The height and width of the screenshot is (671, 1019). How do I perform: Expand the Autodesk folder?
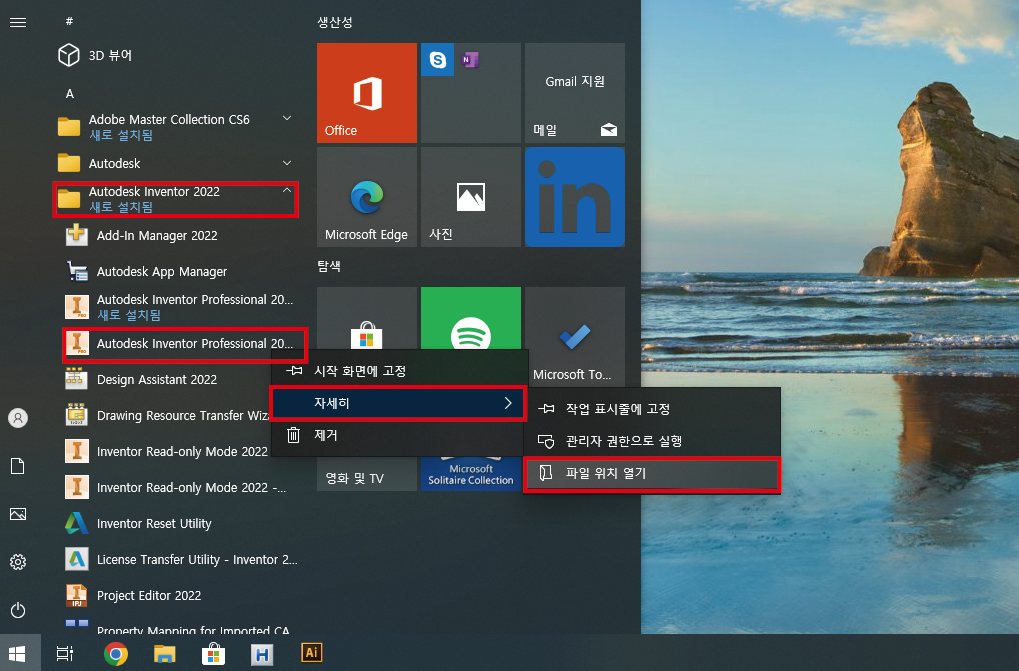click(175, 163)
